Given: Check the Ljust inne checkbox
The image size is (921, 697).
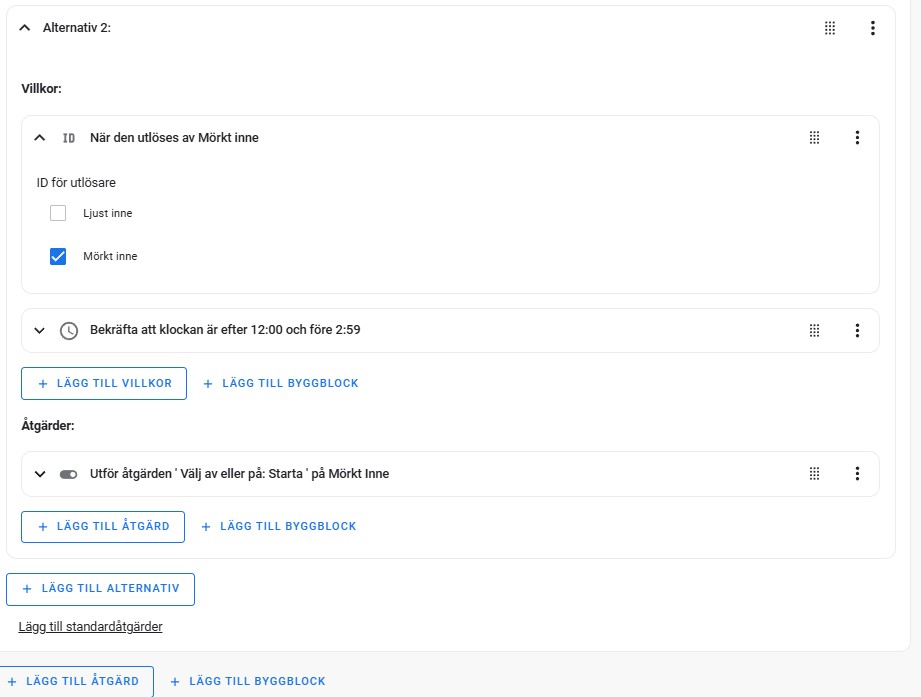Looking at the screenshot, I should tap(58, 213).
